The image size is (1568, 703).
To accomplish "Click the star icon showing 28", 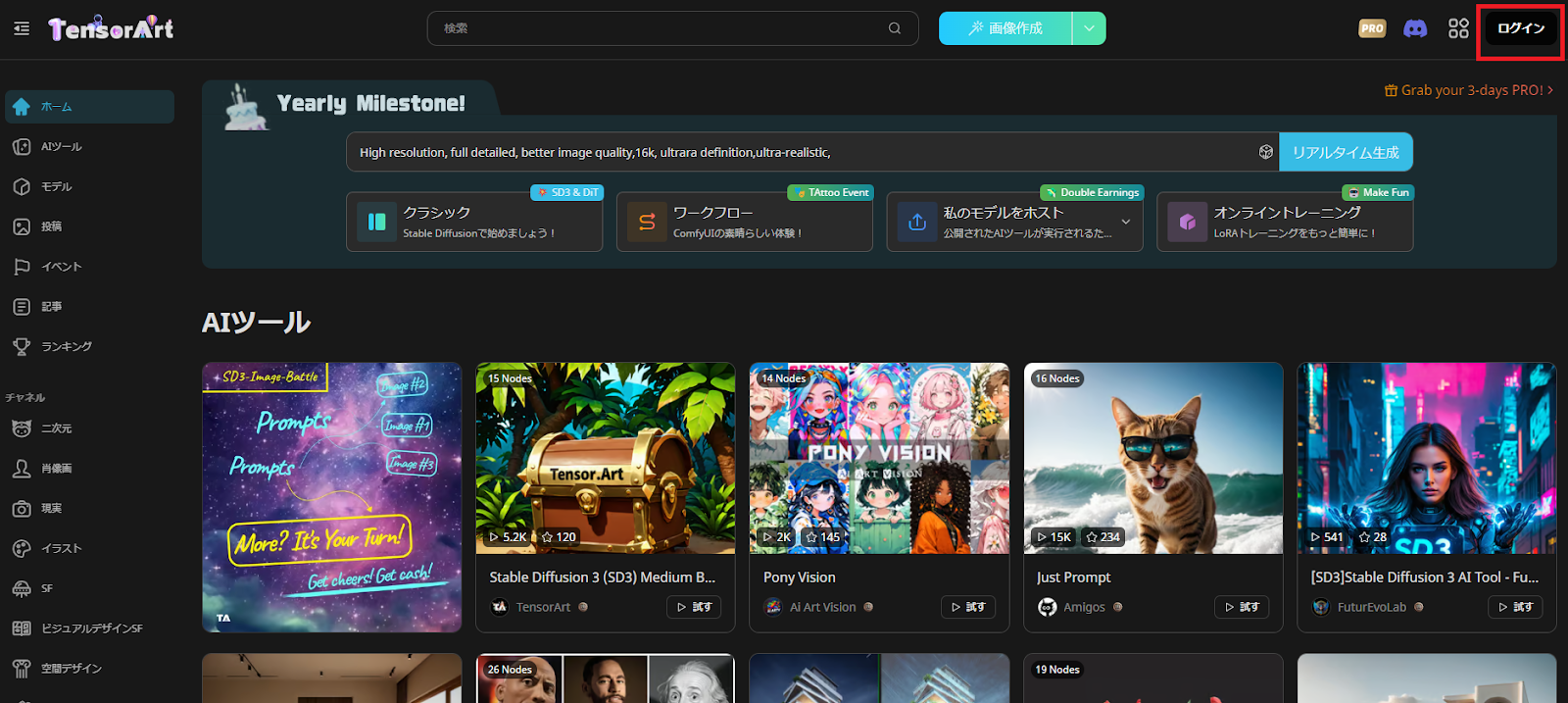I will 1364,537.
